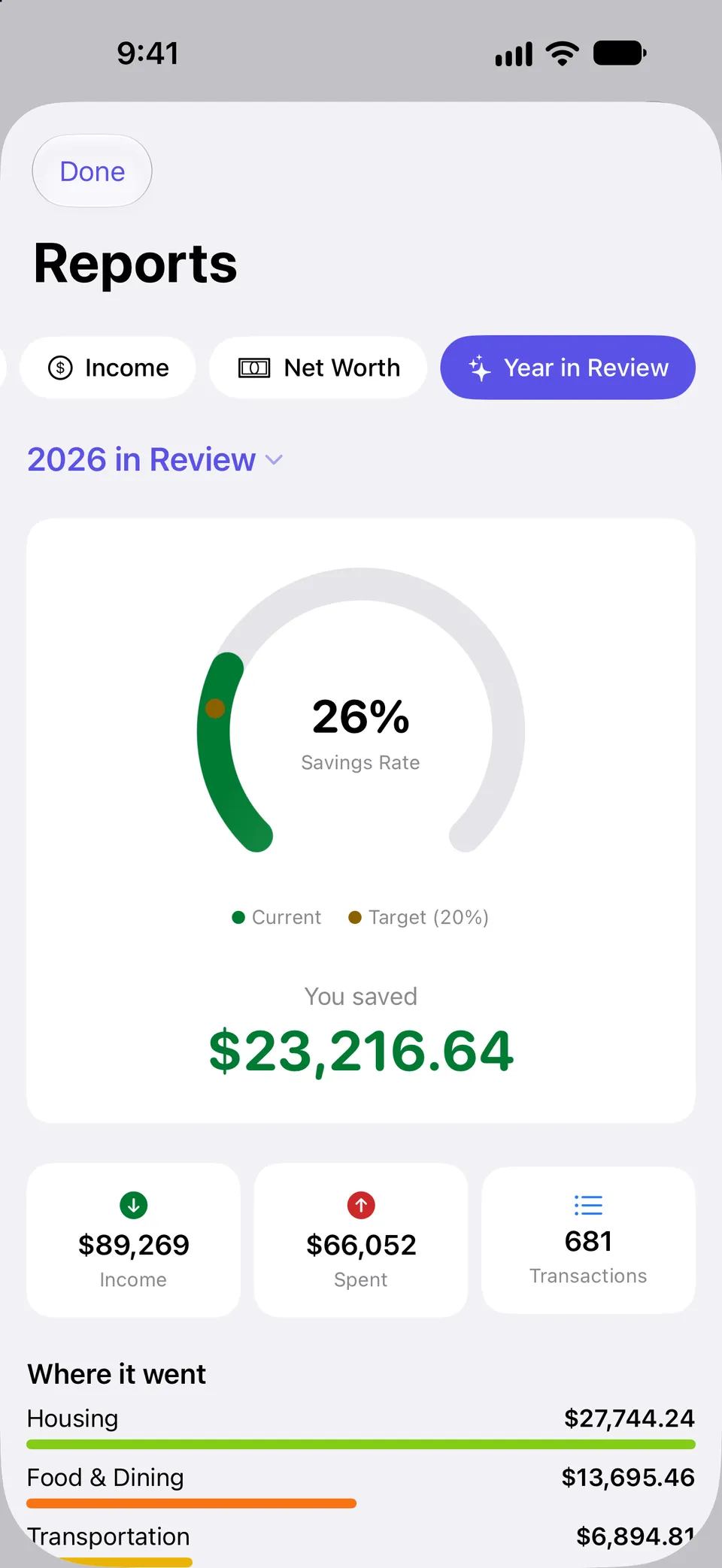Click the battery status bar icon
The image size is (722, 1568).
tap(620, 53)
